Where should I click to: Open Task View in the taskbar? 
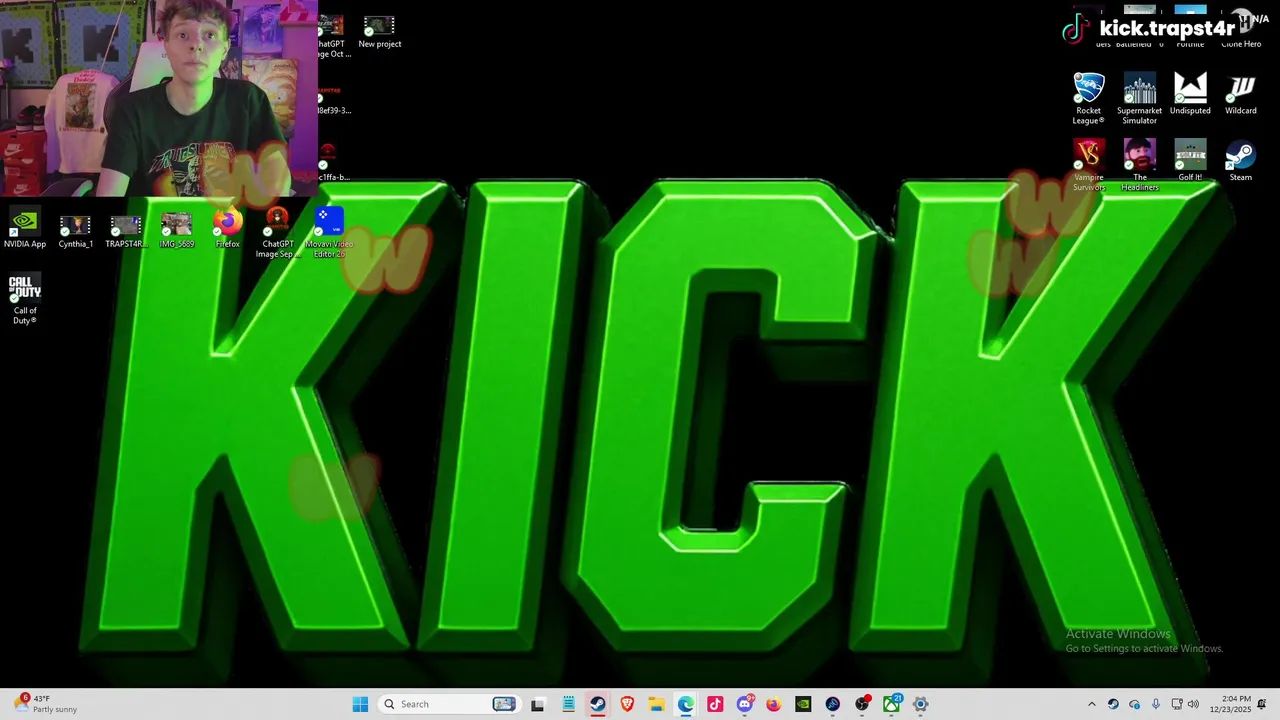[x=537, y=704]
